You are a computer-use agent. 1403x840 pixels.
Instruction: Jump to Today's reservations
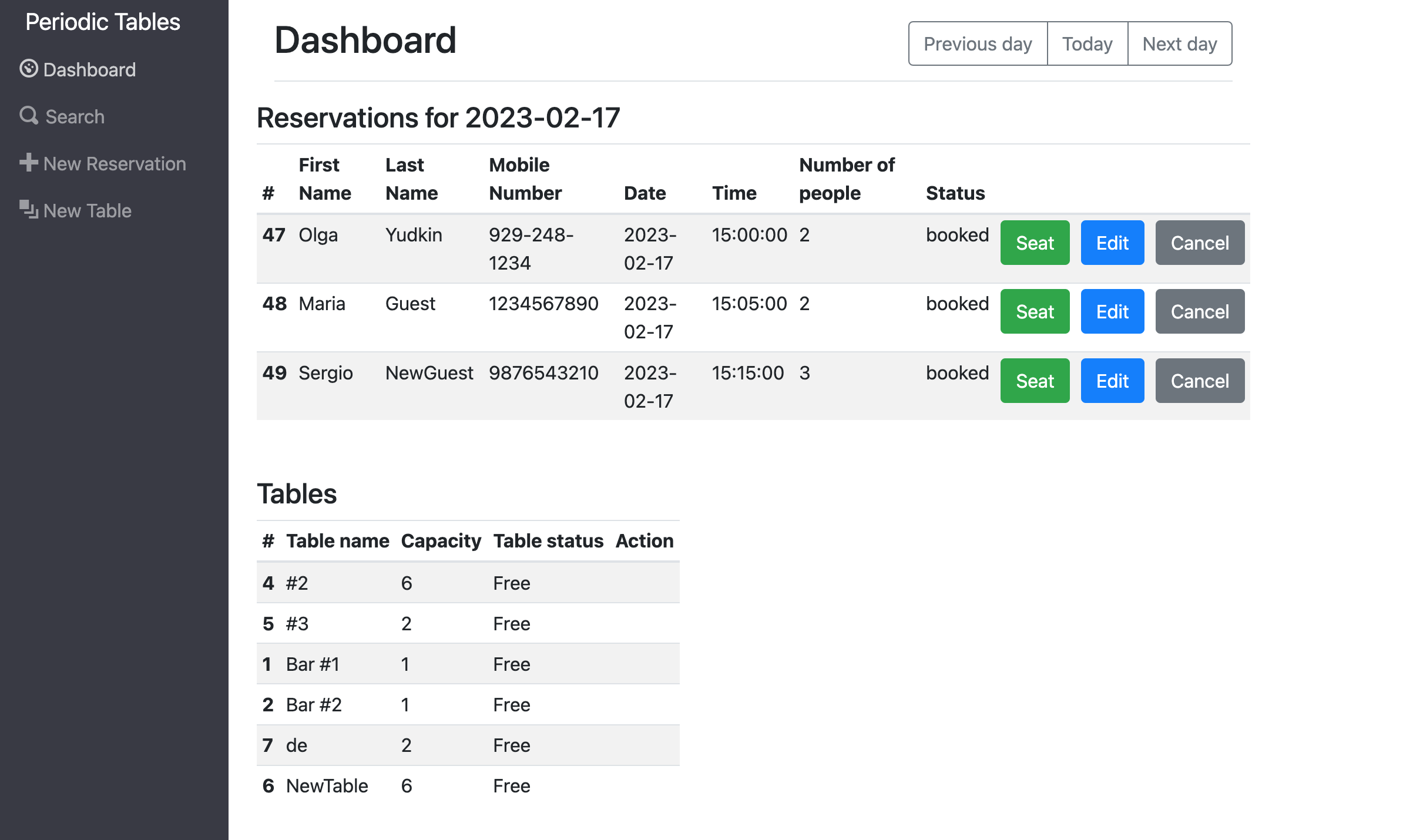(x=1087, y=43)
